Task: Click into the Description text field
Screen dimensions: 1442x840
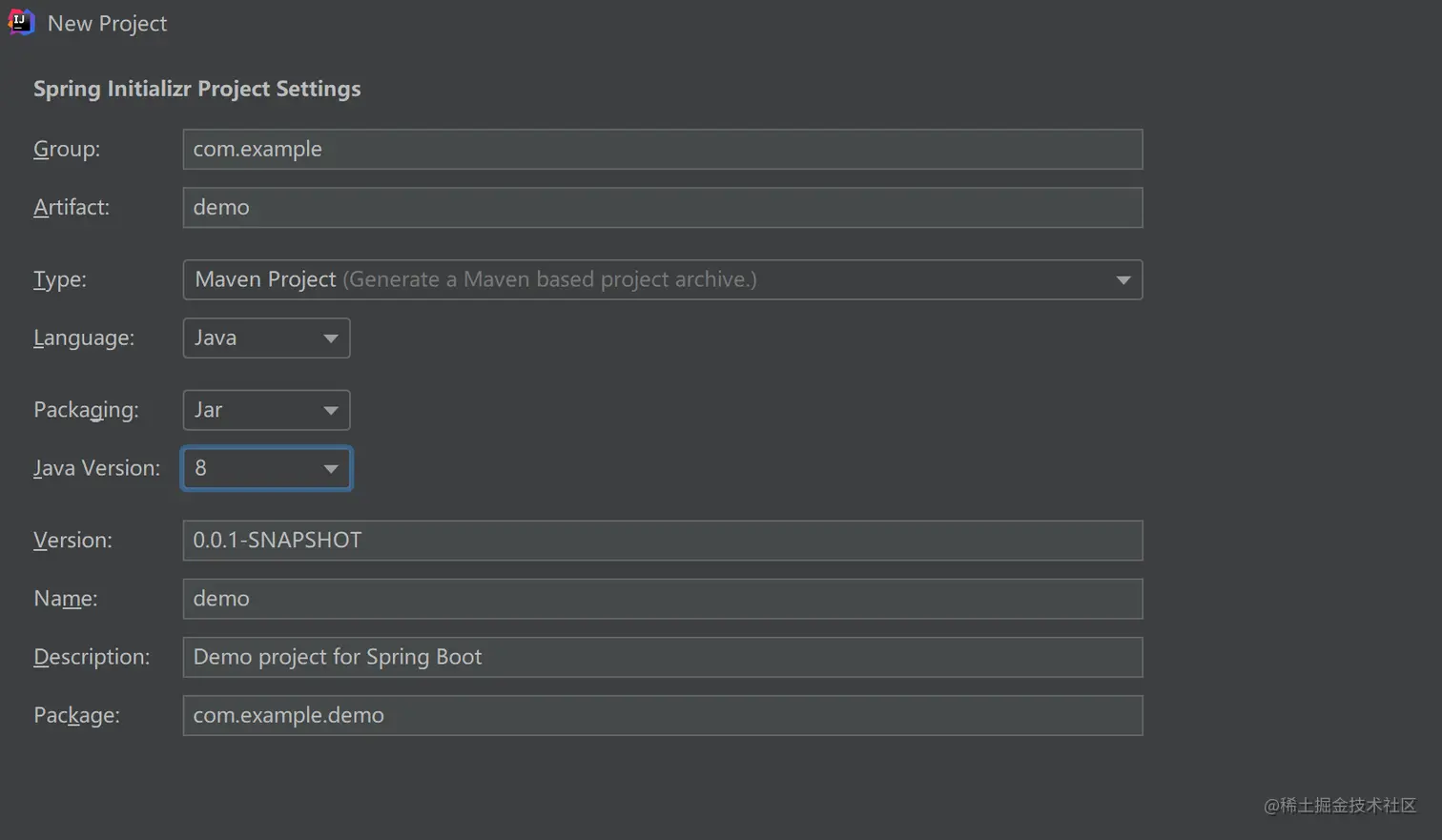Action: (662, 657)
